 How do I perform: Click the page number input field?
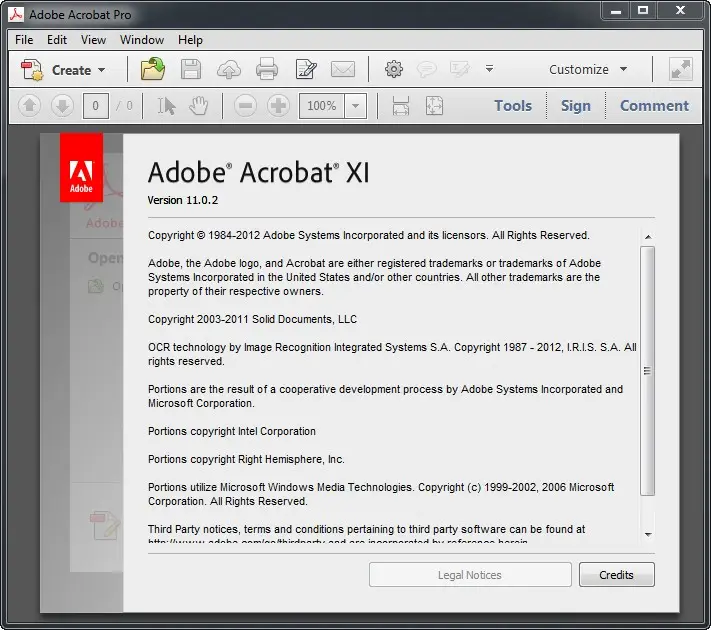(x=95, y=106)
